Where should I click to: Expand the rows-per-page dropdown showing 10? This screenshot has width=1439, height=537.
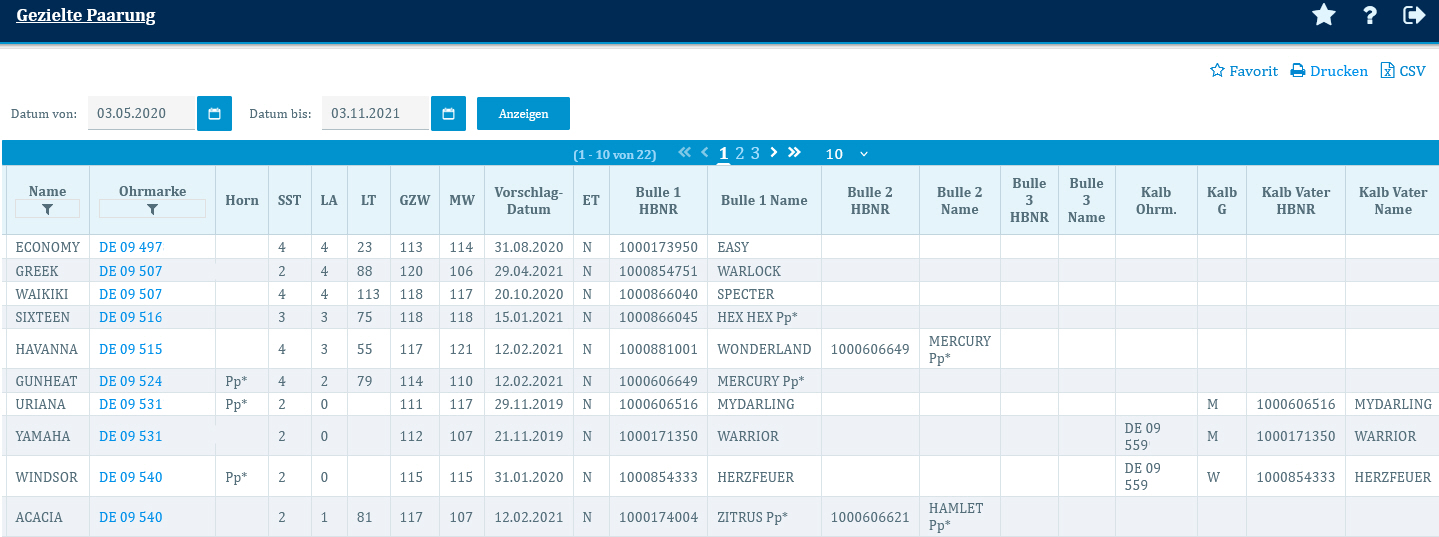point(846,154)
